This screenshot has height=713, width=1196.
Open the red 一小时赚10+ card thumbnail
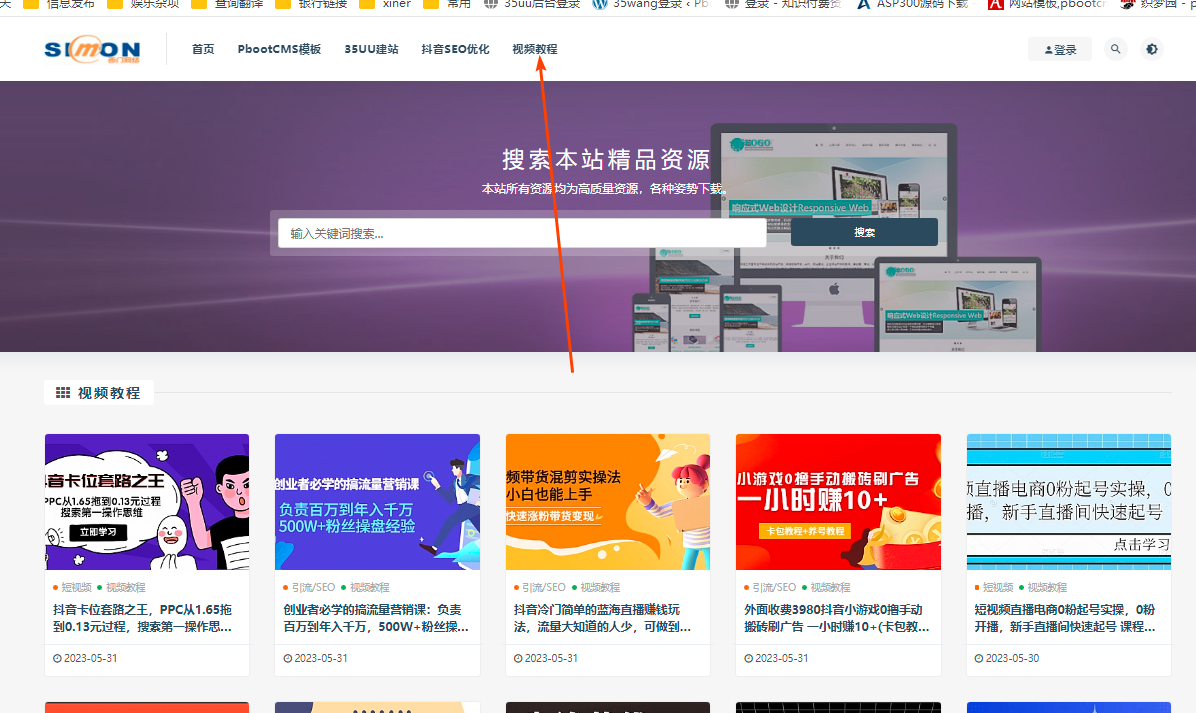click(838, 502)
